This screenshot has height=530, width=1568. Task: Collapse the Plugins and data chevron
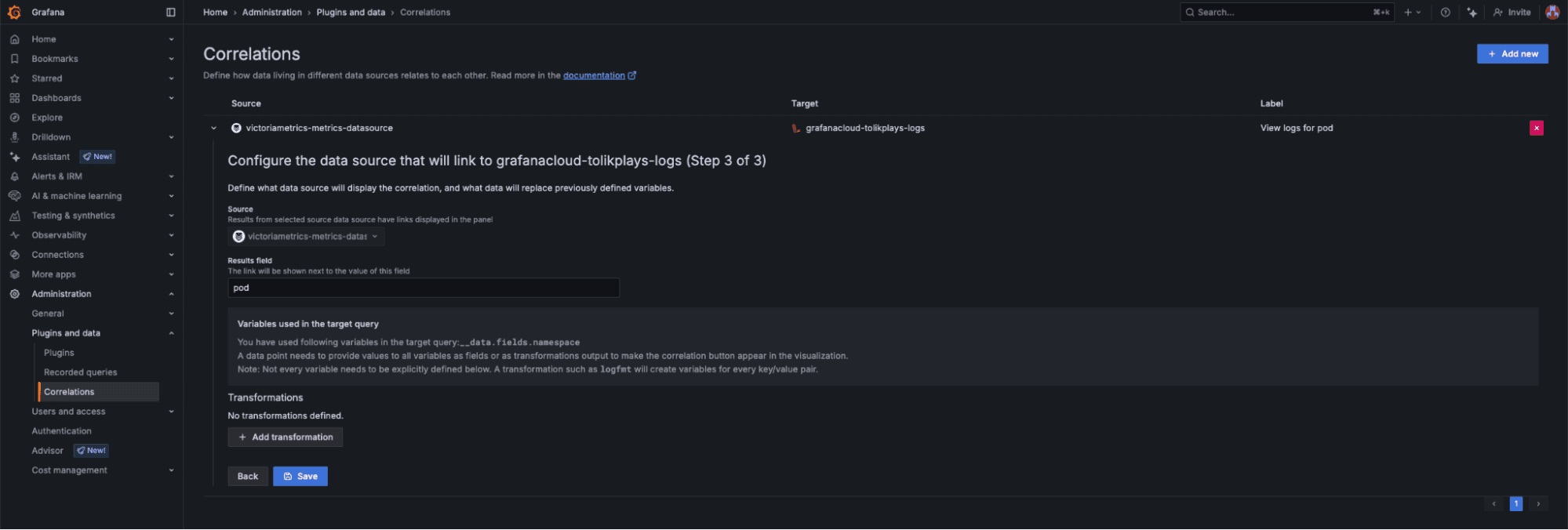coord(171,333)
